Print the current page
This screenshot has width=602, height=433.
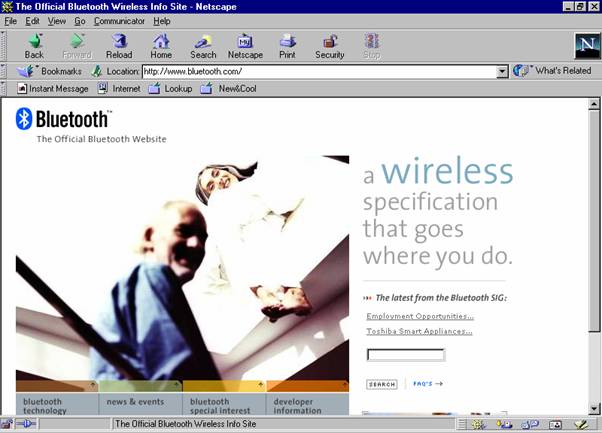click(x=287, y=46)
